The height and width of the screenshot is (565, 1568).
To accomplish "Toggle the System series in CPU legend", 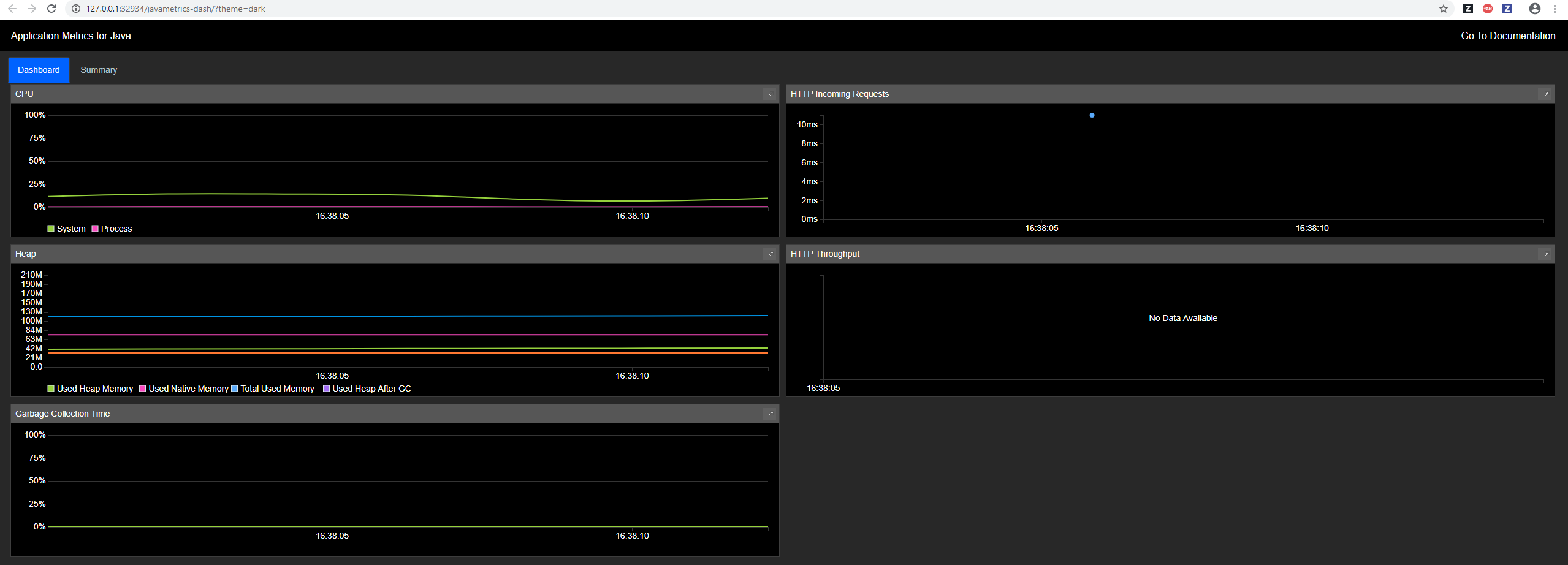I will coord(66,228).
